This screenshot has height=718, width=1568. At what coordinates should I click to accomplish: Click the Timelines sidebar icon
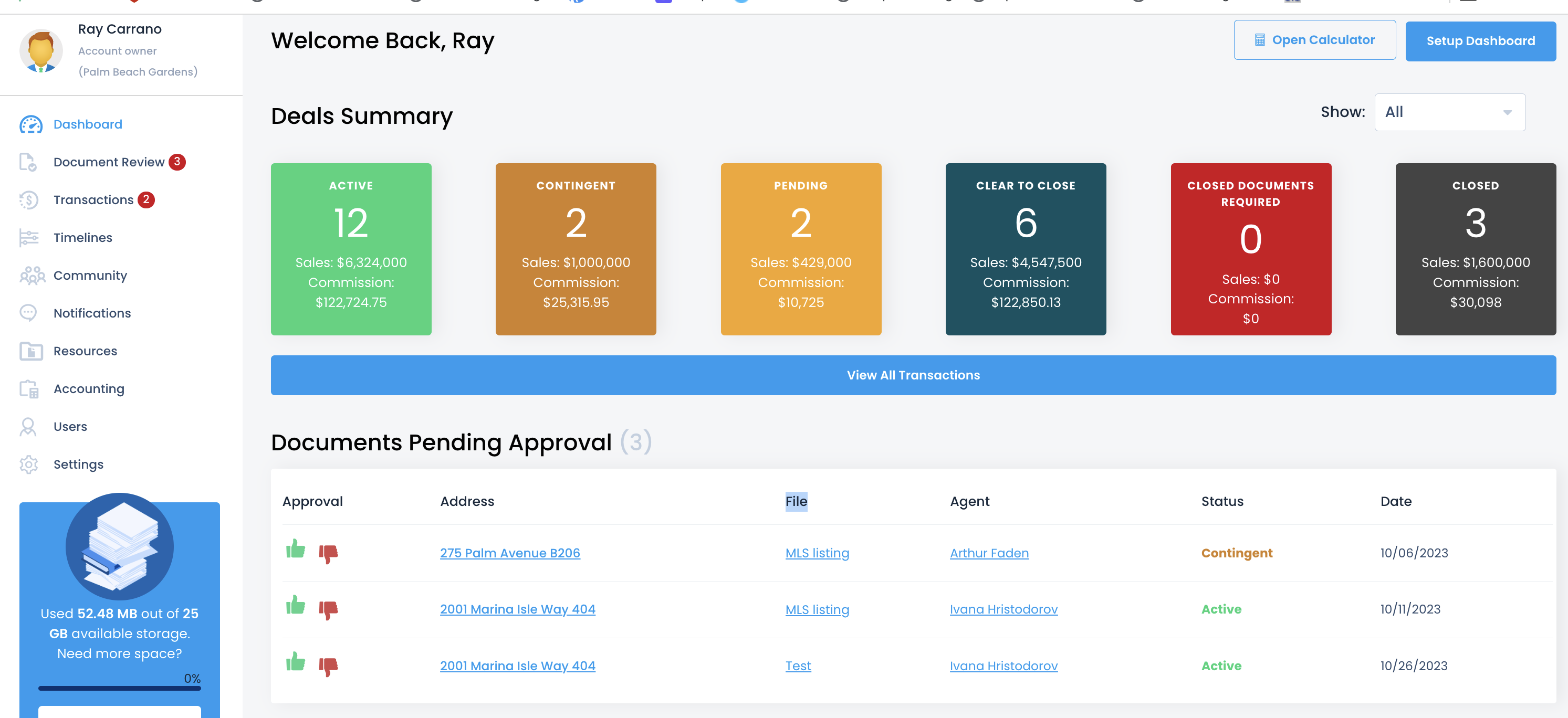point(28,237)
